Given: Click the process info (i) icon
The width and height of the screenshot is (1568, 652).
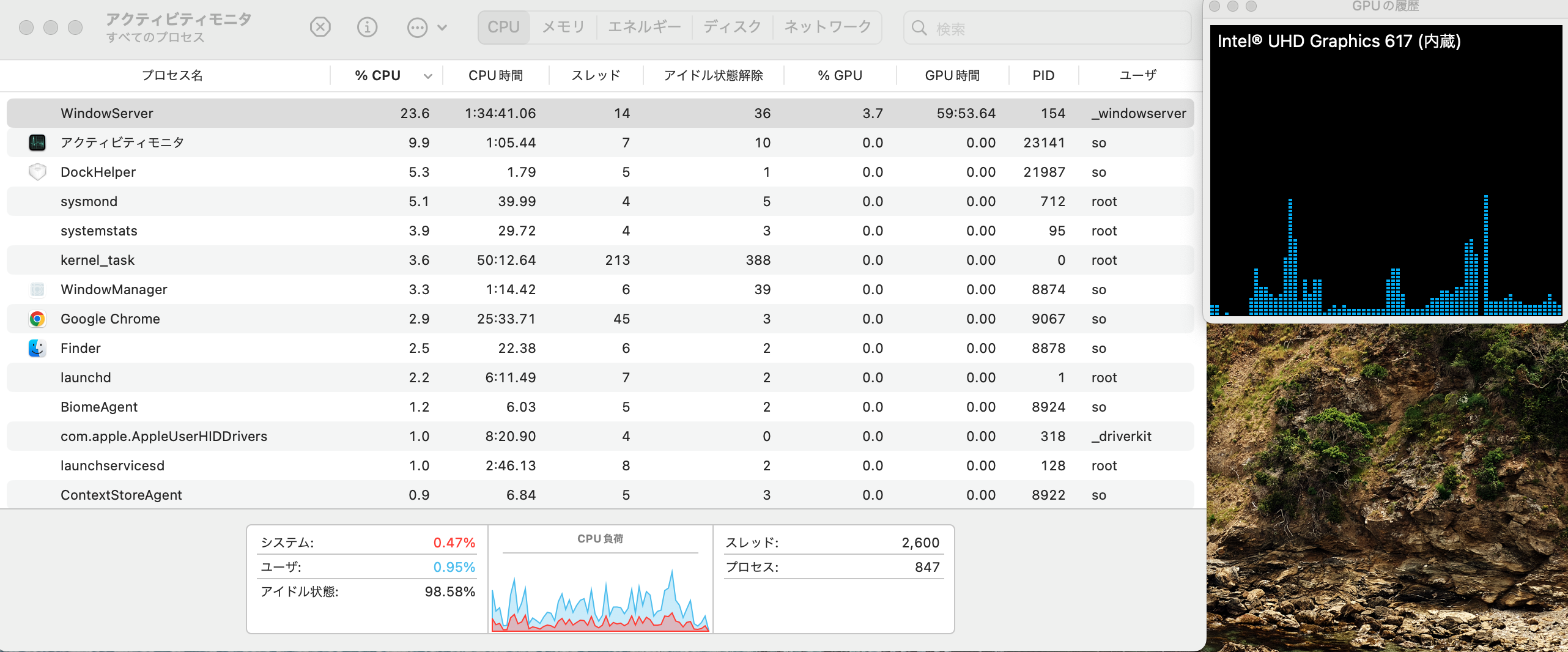Looking at the screenshot, I should [x=367, y=28].
